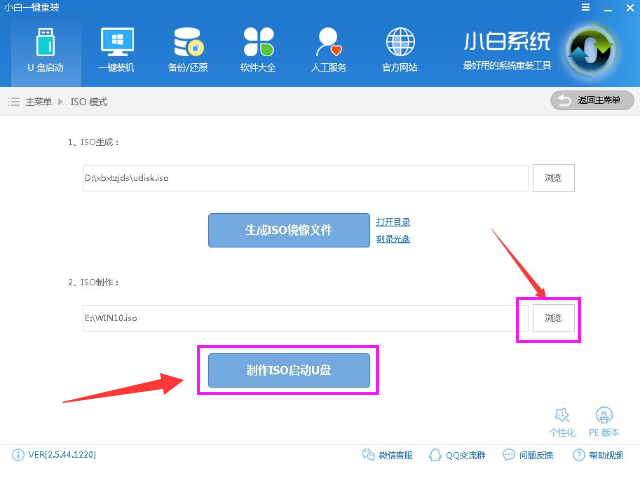Return with the 返回主菜单 button
Screen dimensions: 640x484
592,101
